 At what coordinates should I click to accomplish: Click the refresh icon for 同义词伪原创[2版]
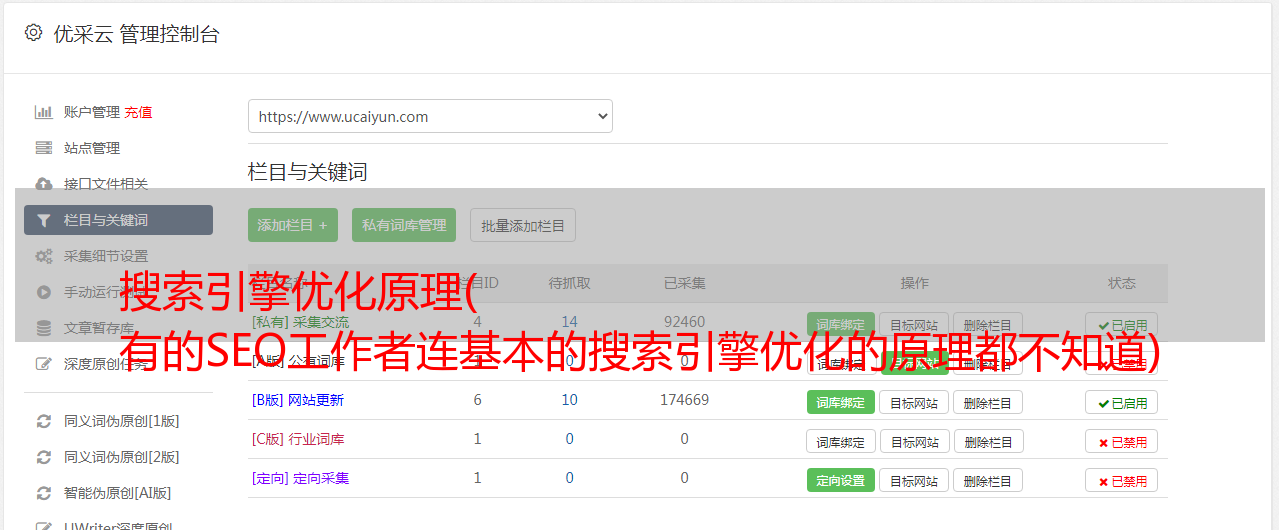pos(44,457)
